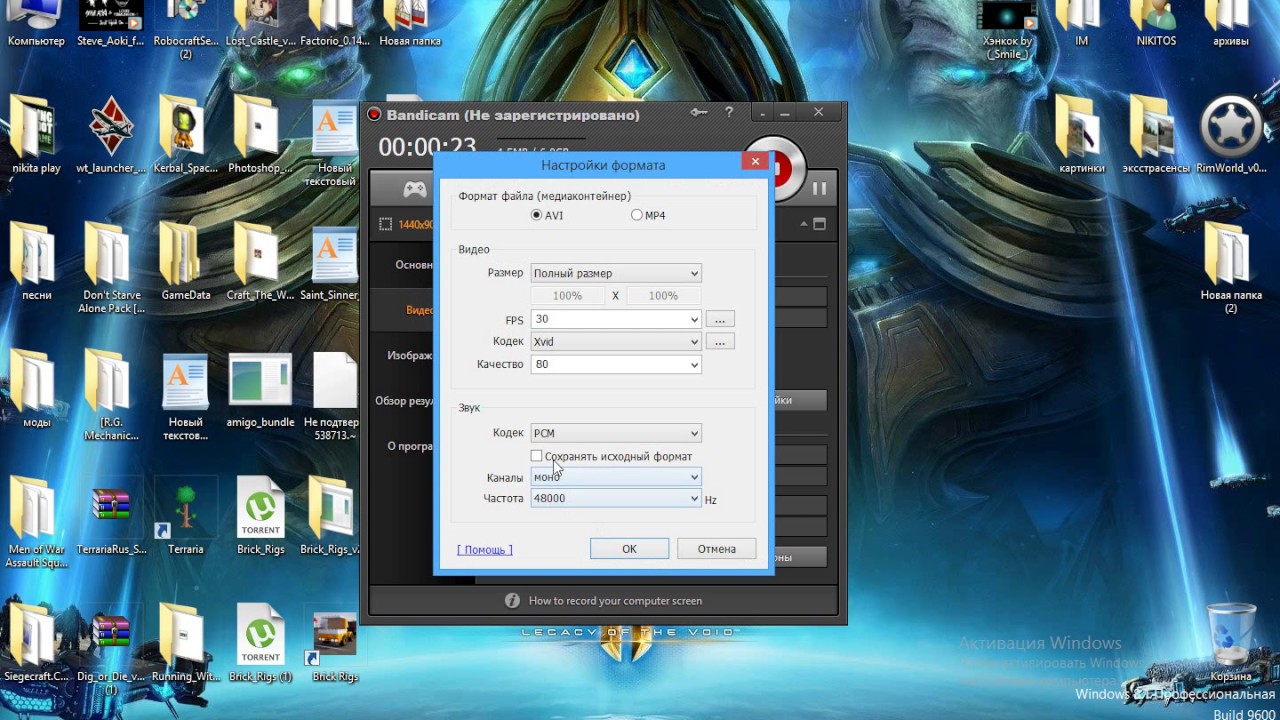Select the Хэнкок by (_Smile_) icon
This screenshot has height=720, width=1280.
(1007, 30)
